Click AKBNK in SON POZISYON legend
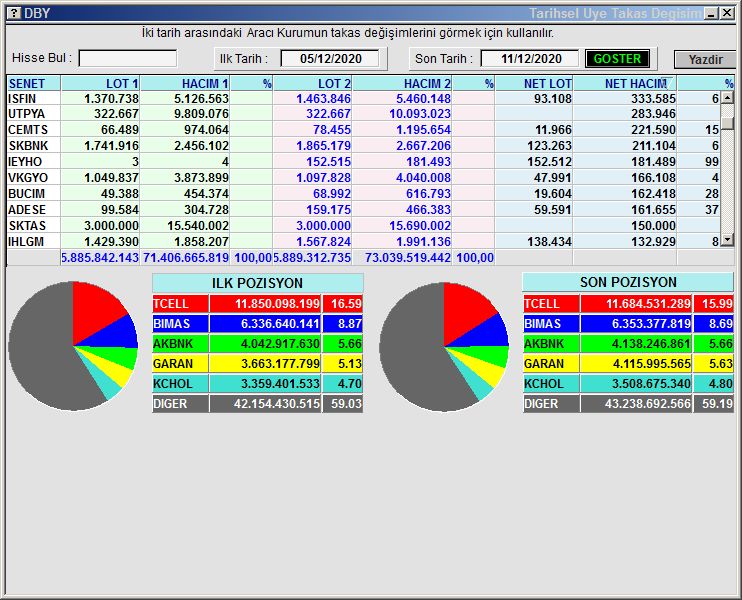Viewport: 742px width, 600px height. (551, 344)
